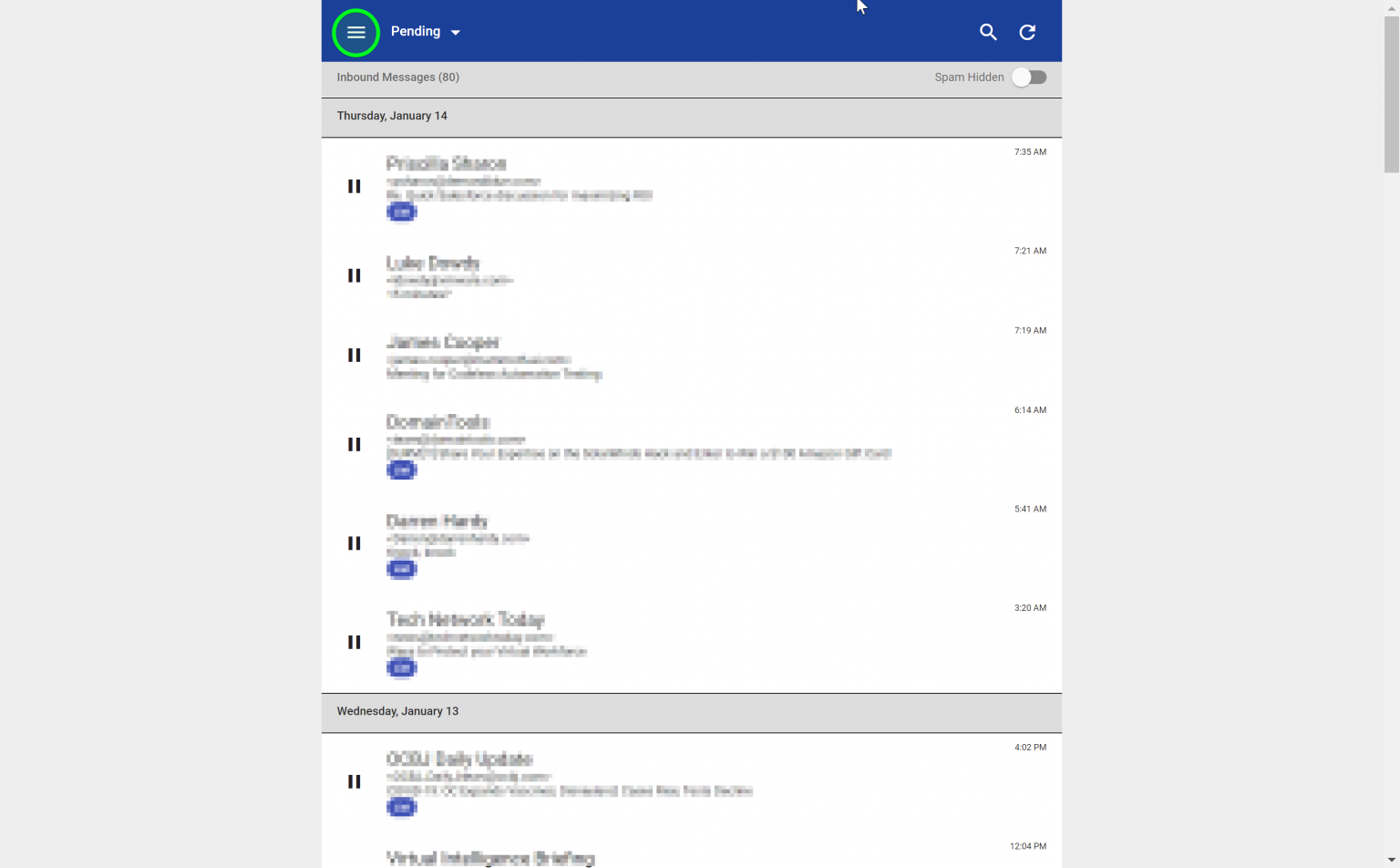Image resolution: width=1400 pixels, height=868 pixels.
Task: Click the blue badge under Priscilla Sharon's subject
Action: [402, 212]
